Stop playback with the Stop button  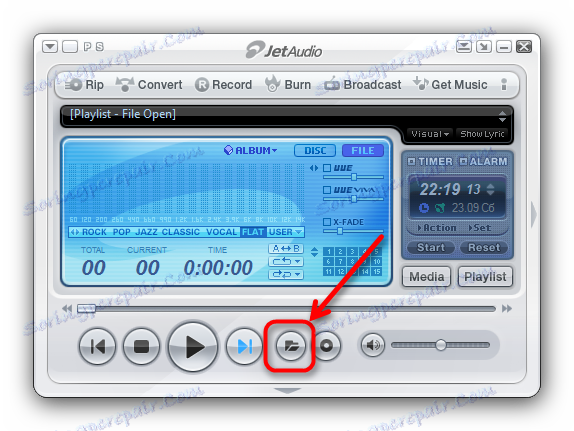(x=141, y=346)
